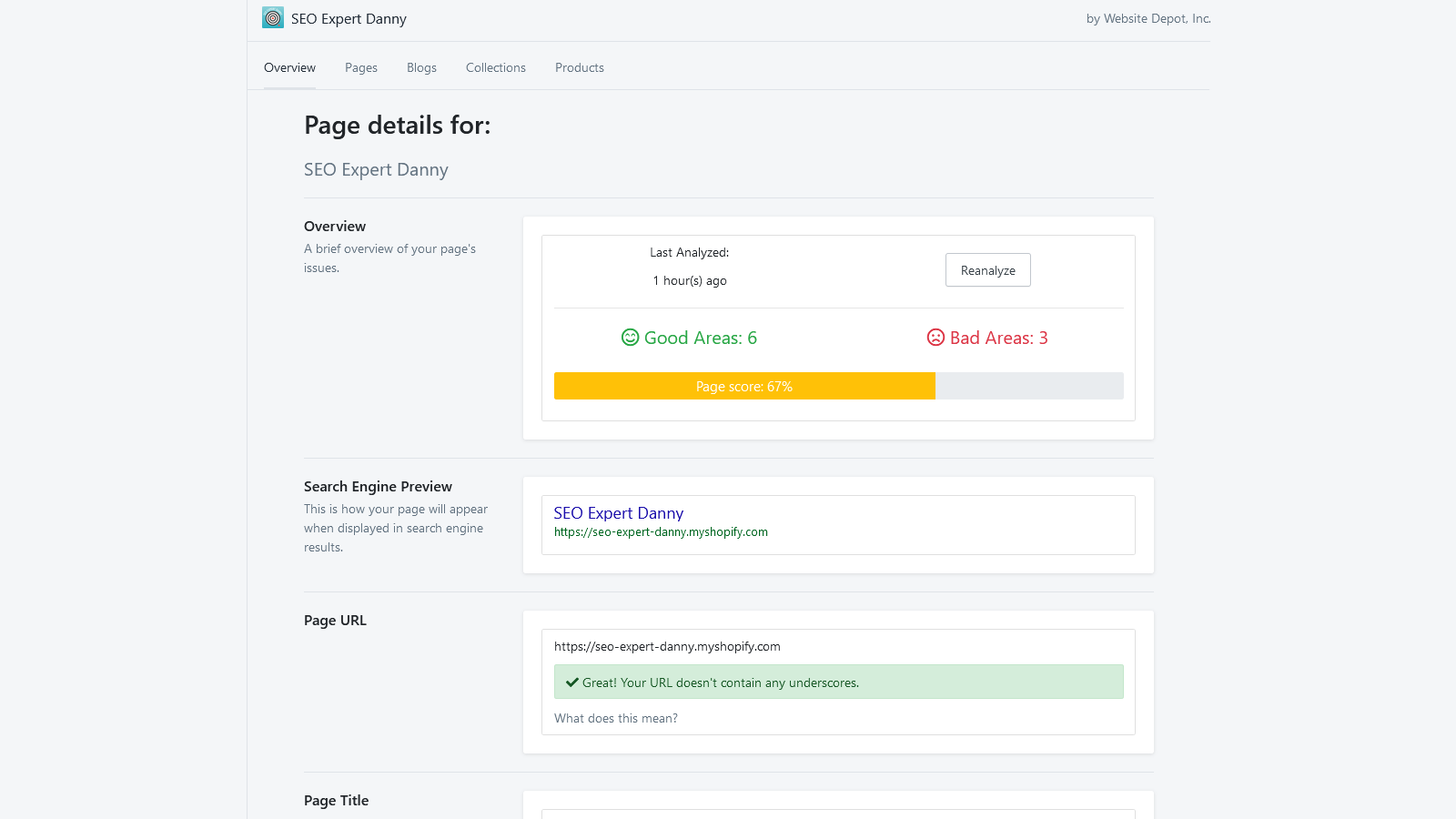Click the 'Page Title' section heading
The image size is (1456, 819).
(x=337, y=801)
